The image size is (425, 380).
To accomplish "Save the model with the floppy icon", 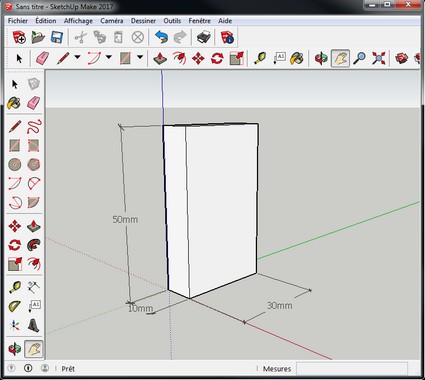I will pos(57,37).
